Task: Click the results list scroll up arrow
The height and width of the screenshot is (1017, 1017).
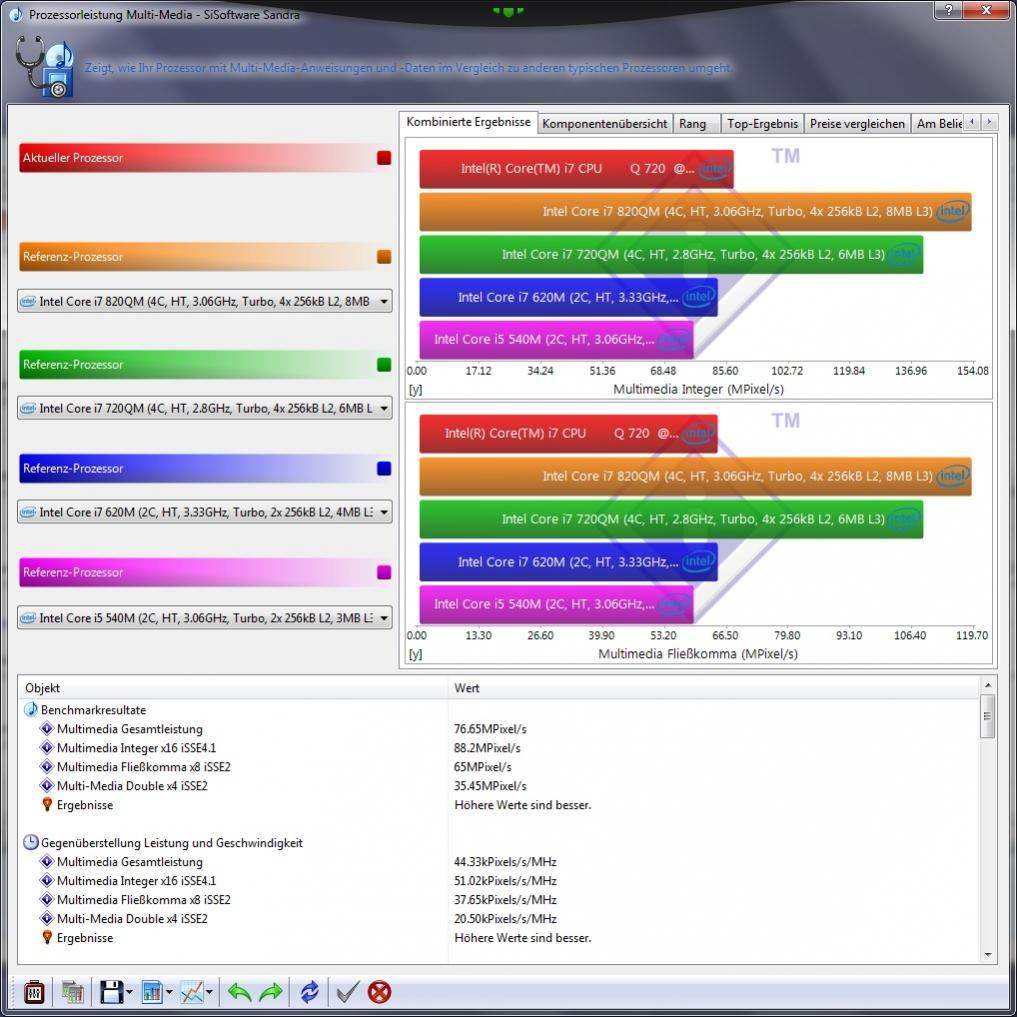Action: point(988,686)
